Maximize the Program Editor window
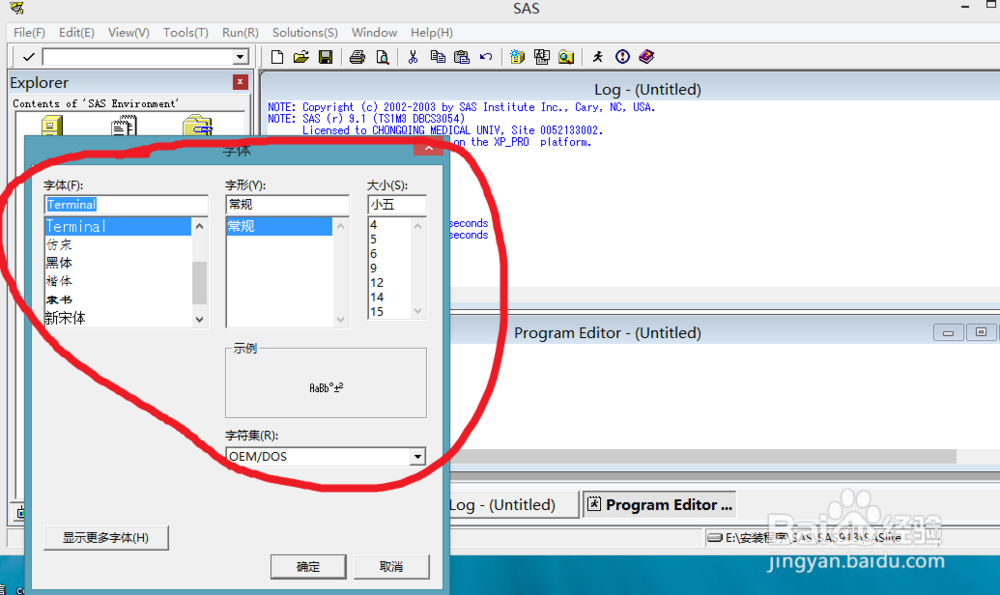The width and height of the screenshot is (1000, 595). pos(981,332)
